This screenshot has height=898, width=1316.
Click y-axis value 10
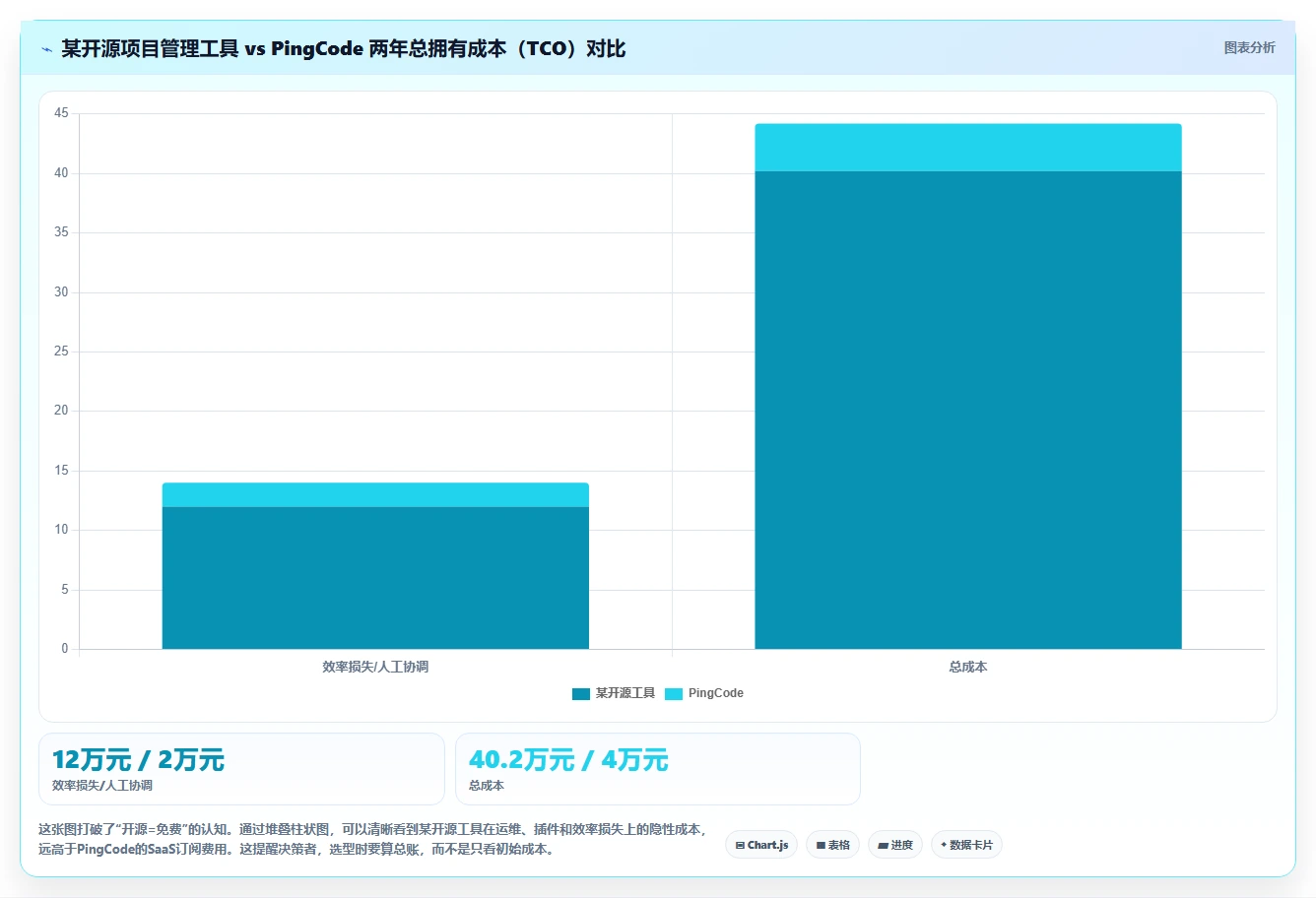(61, 530)
